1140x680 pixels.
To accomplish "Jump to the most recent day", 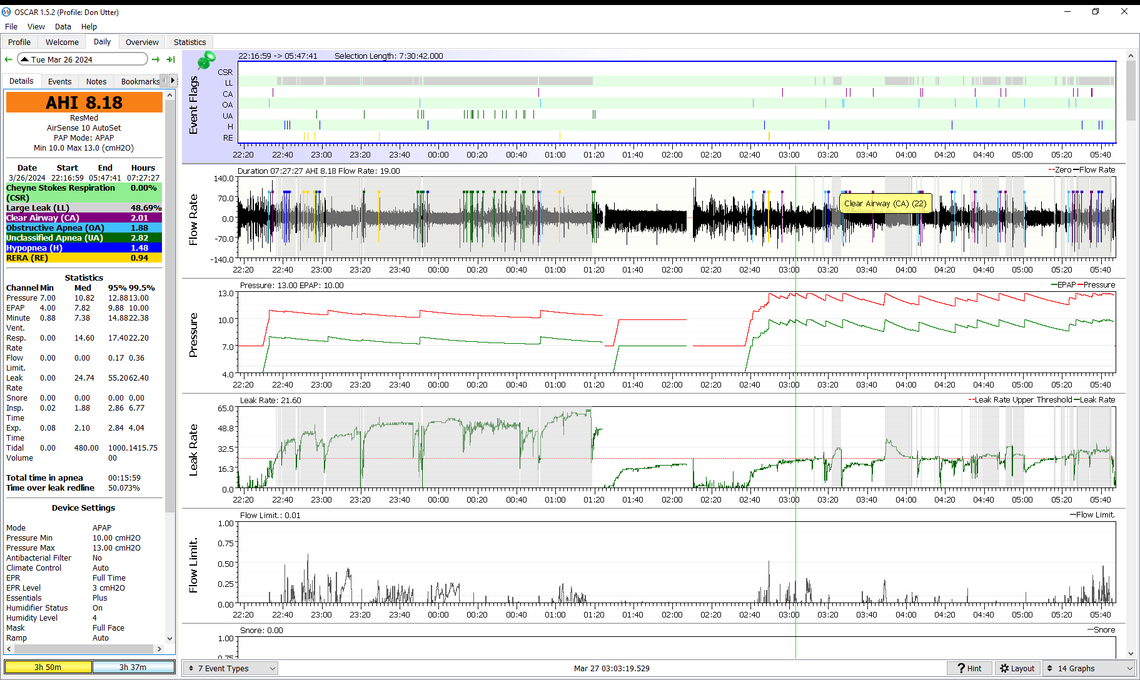I will (171, 60).
